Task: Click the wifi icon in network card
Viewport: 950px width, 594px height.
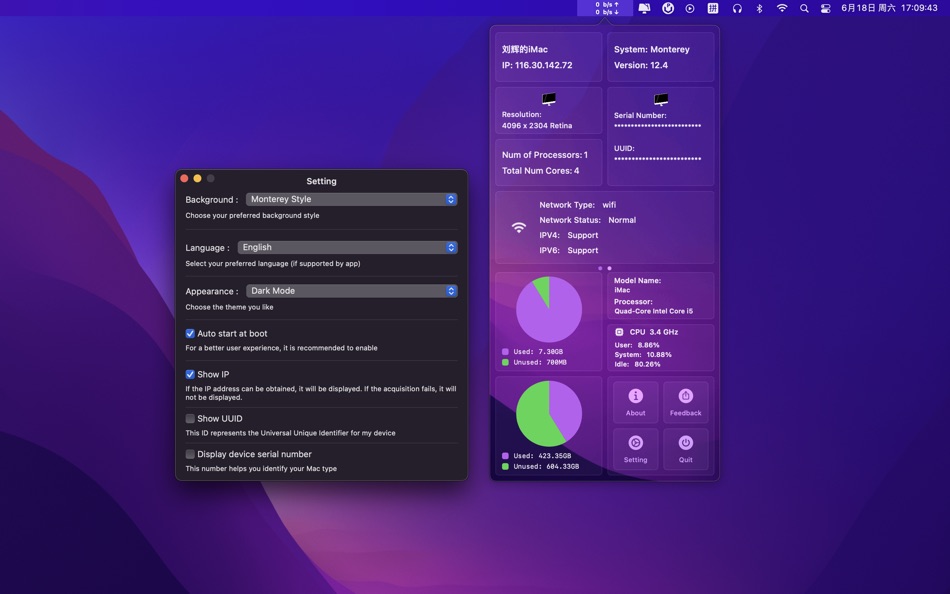Action: click(x=519, y=228)
